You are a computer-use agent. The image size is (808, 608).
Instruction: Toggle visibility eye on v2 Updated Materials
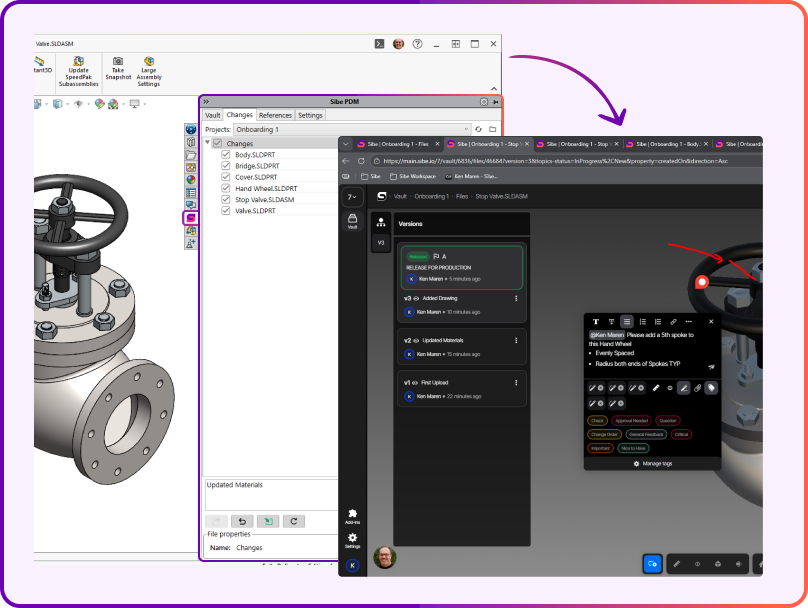pyautogui.click(x=416, y=341)
